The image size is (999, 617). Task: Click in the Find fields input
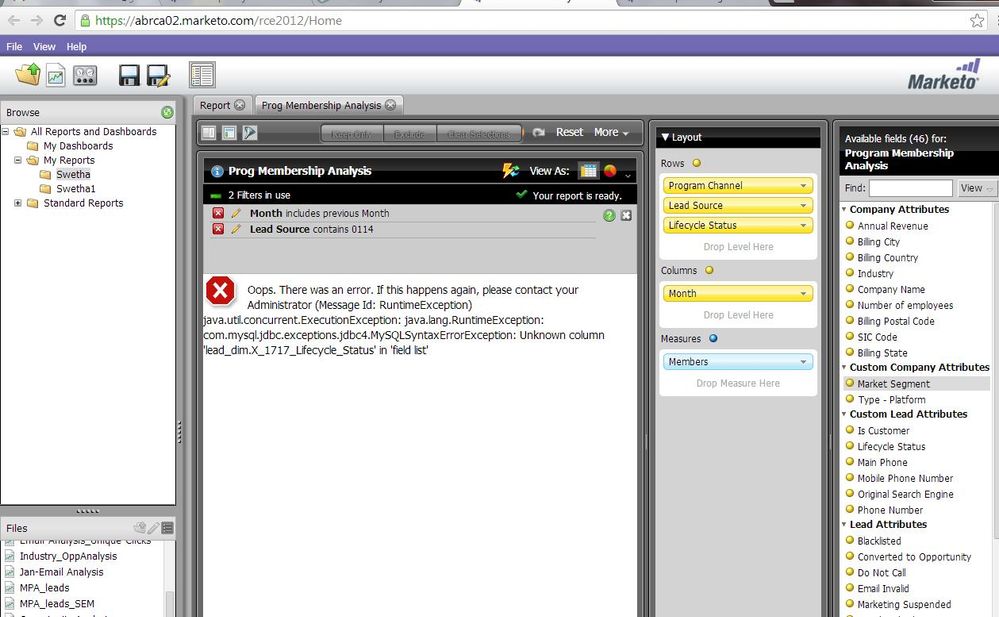[910, 188]
